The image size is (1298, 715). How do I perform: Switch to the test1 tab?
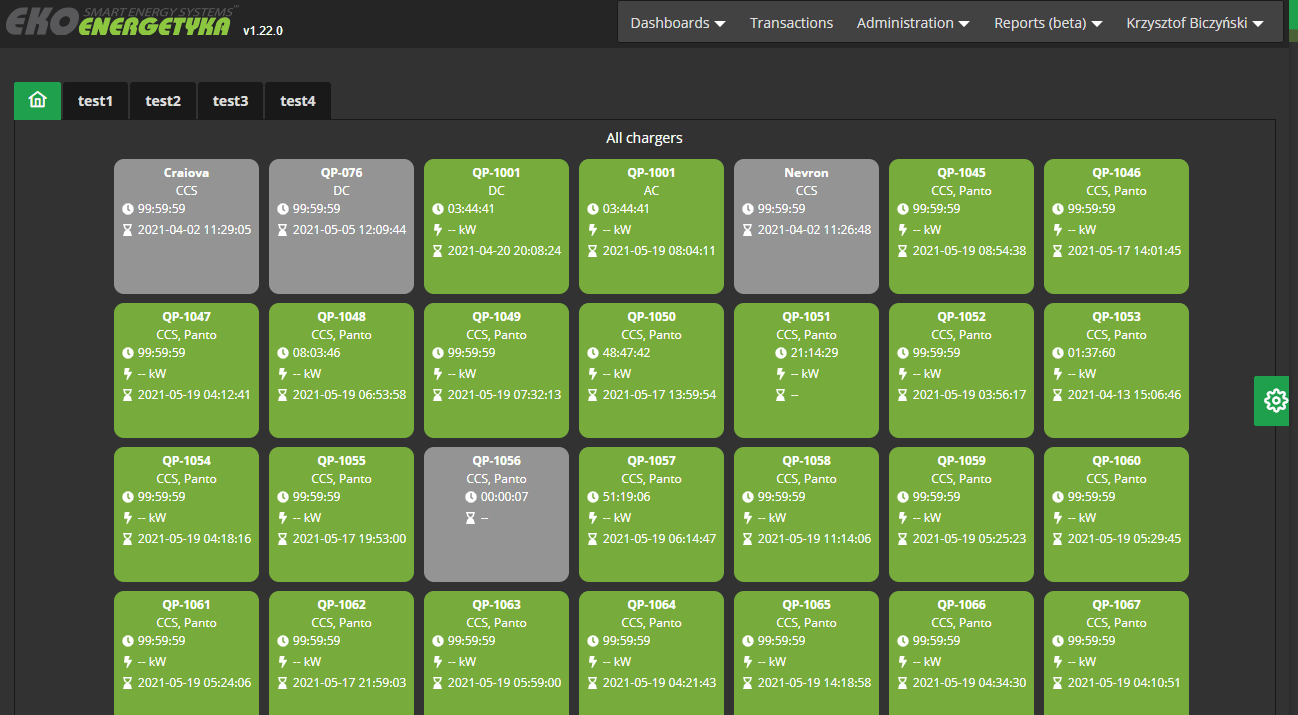[95, 101]
